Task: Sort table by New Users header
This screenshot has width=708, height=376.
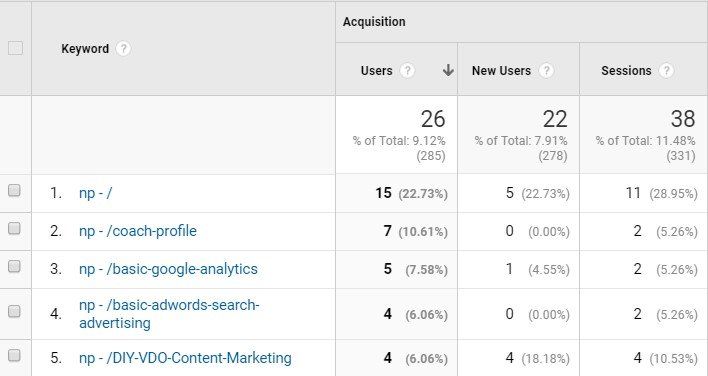Action: (501, 71)
